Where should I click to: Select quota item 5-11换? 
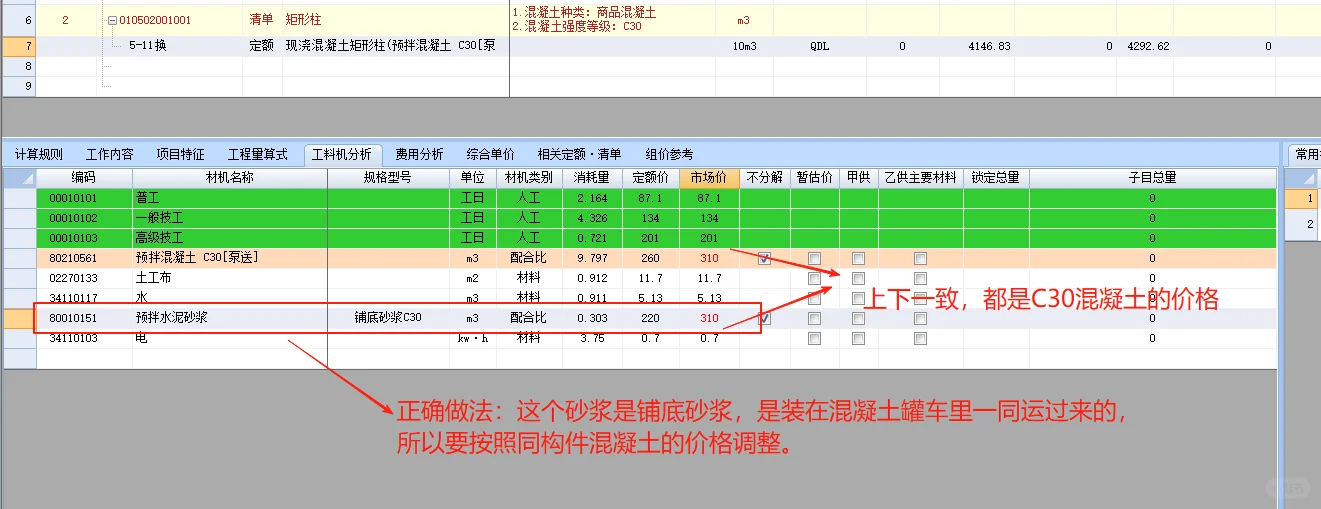[x=148, y=46]
